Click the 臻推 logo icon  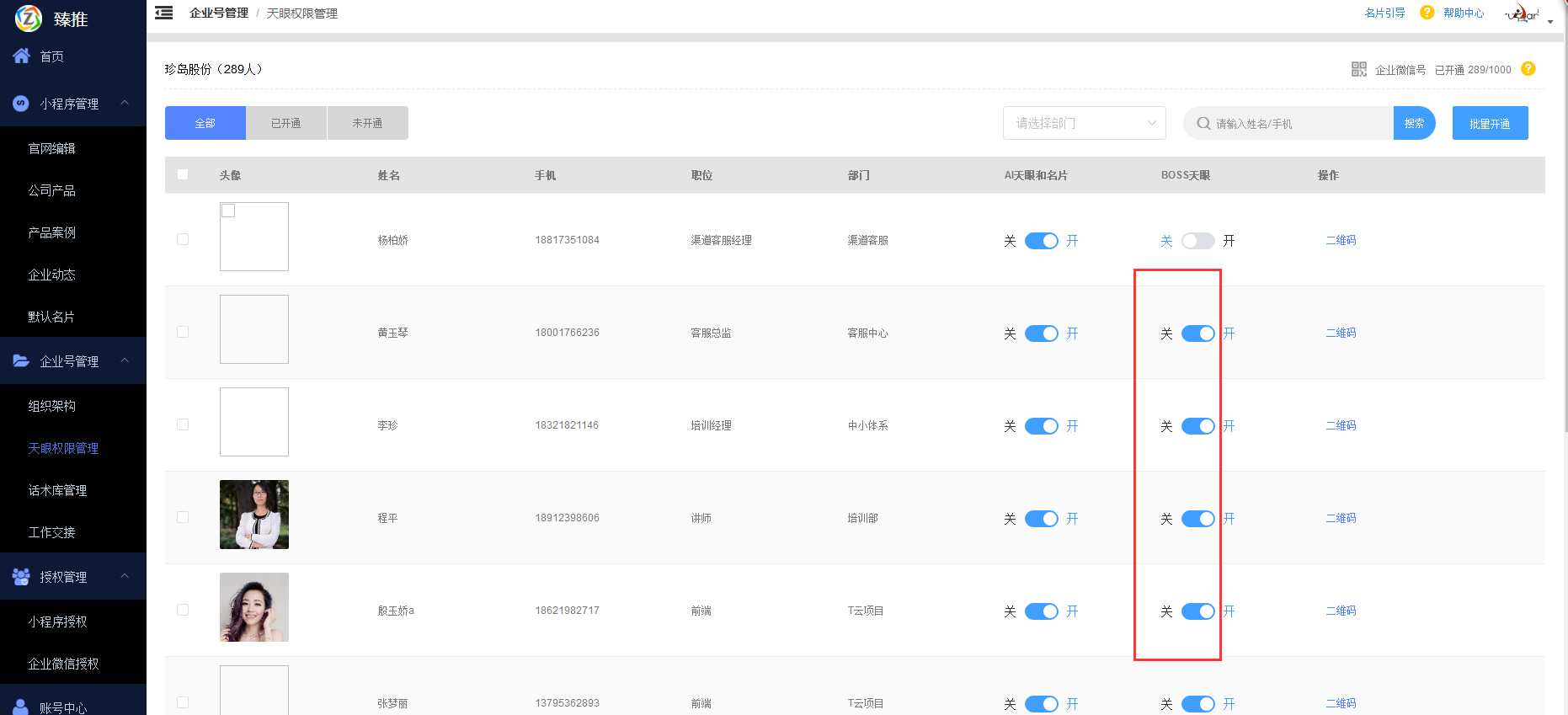[29, 18]
